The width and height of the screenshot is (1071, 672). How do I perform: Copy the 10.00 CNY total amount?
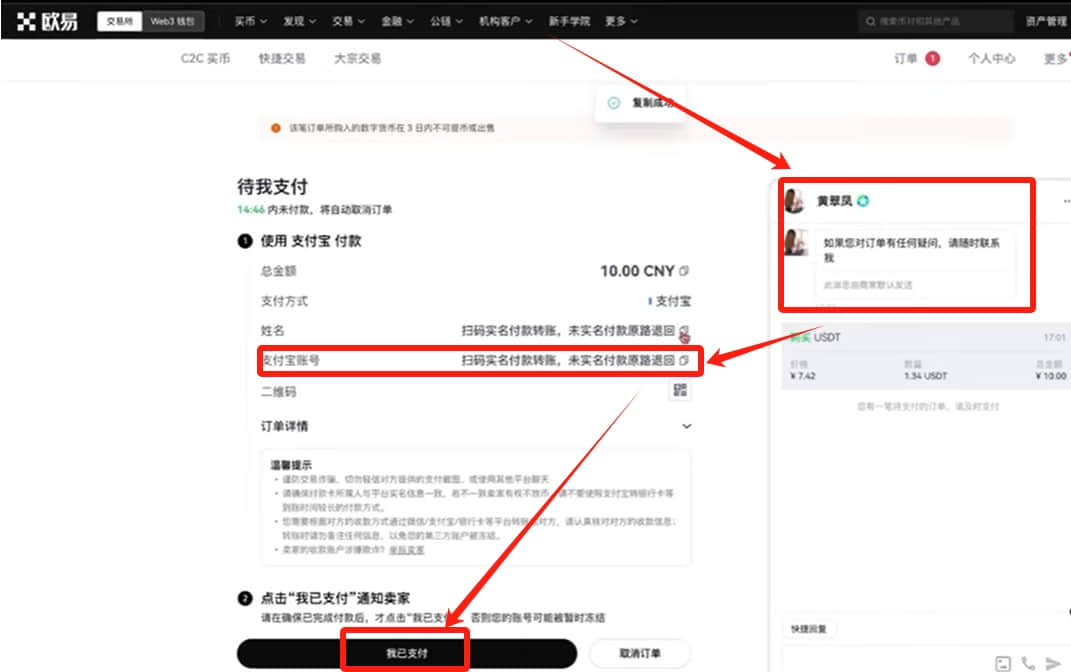tap(684, 271)
